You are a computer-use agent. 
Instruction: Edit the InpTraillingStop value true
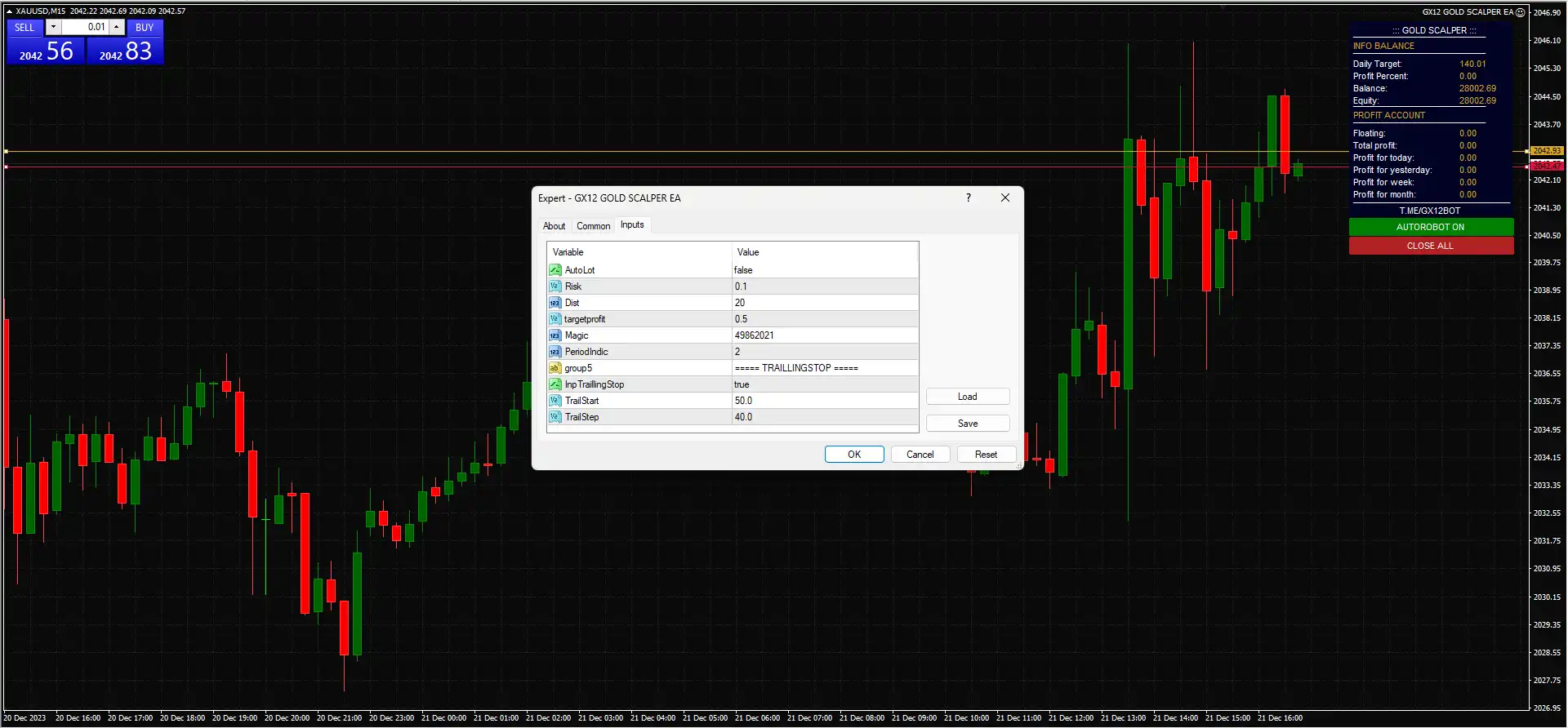pyautogui.click(x=825, y=384)
